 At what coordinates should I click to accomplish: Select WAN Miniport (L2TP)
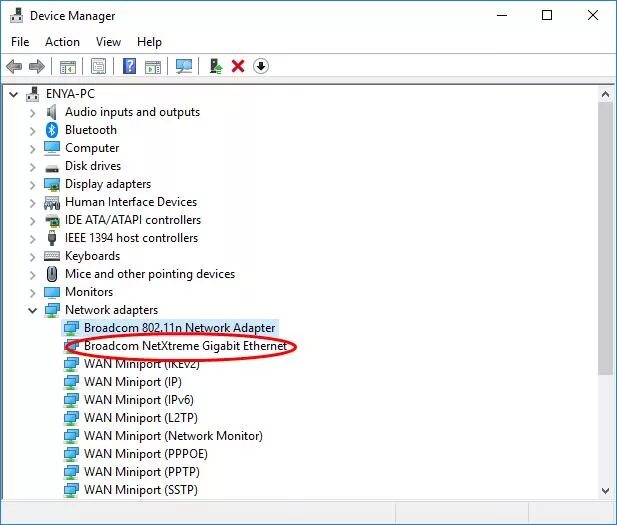pyautogui.click(x=141, y=418)
